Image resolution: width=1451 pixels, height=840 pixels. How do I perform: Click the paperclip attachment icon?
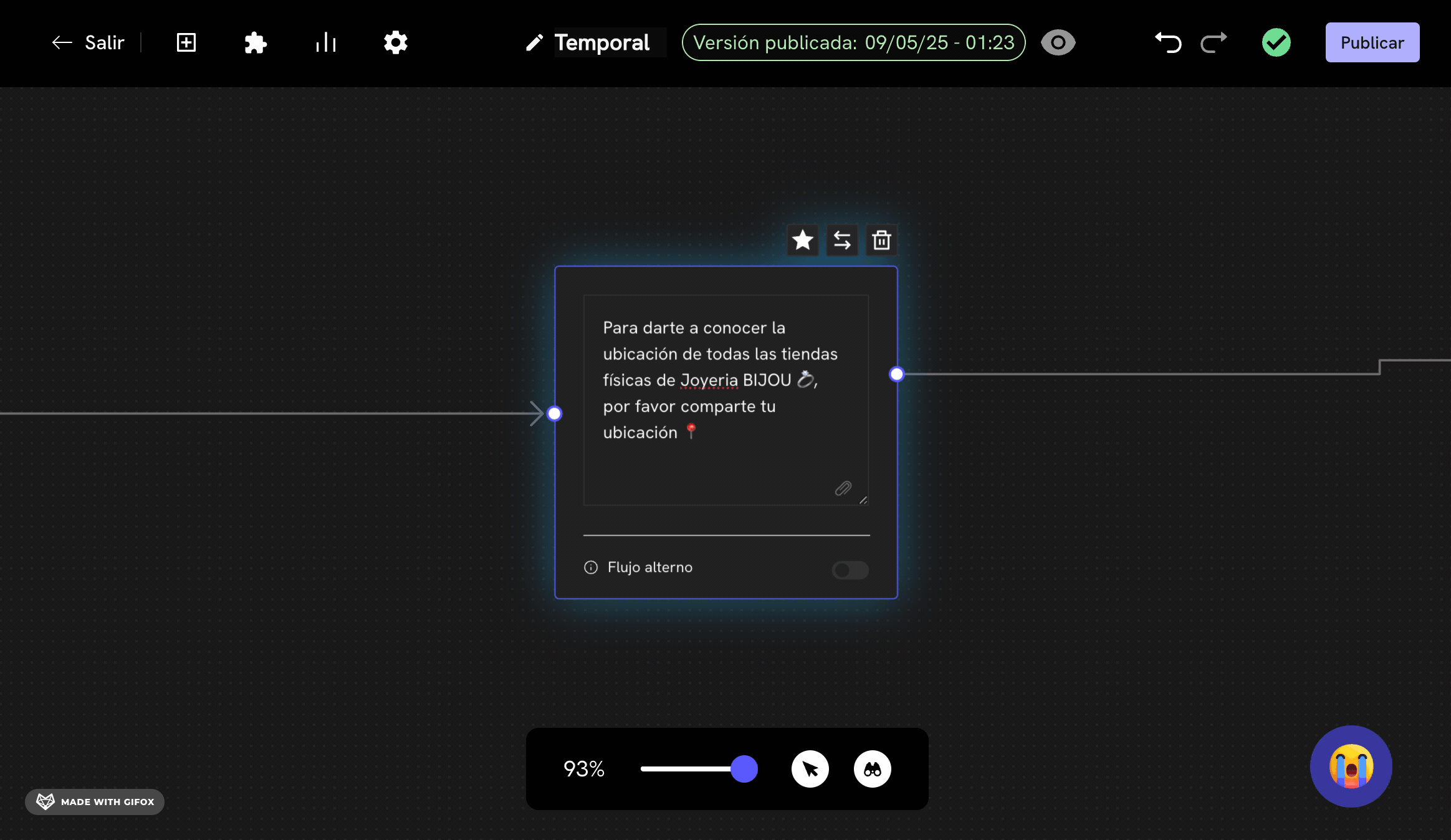tap(843, 489)
